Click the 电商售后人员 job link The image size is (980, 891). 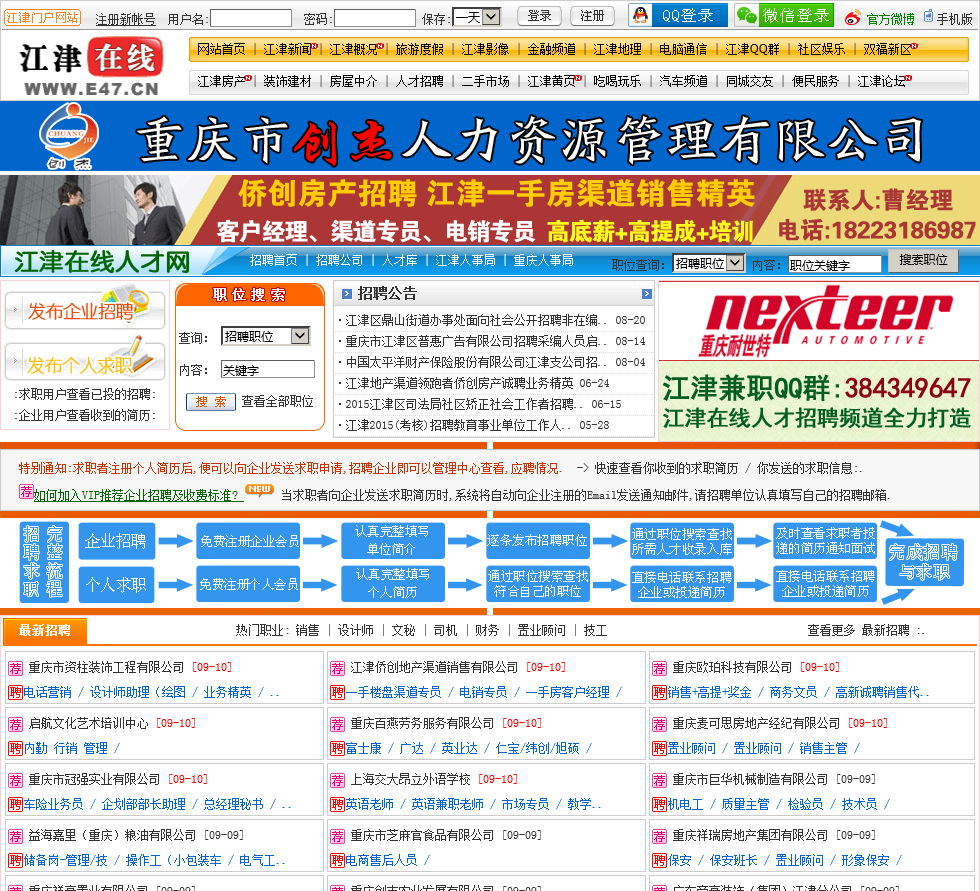(x=381, y=860)
